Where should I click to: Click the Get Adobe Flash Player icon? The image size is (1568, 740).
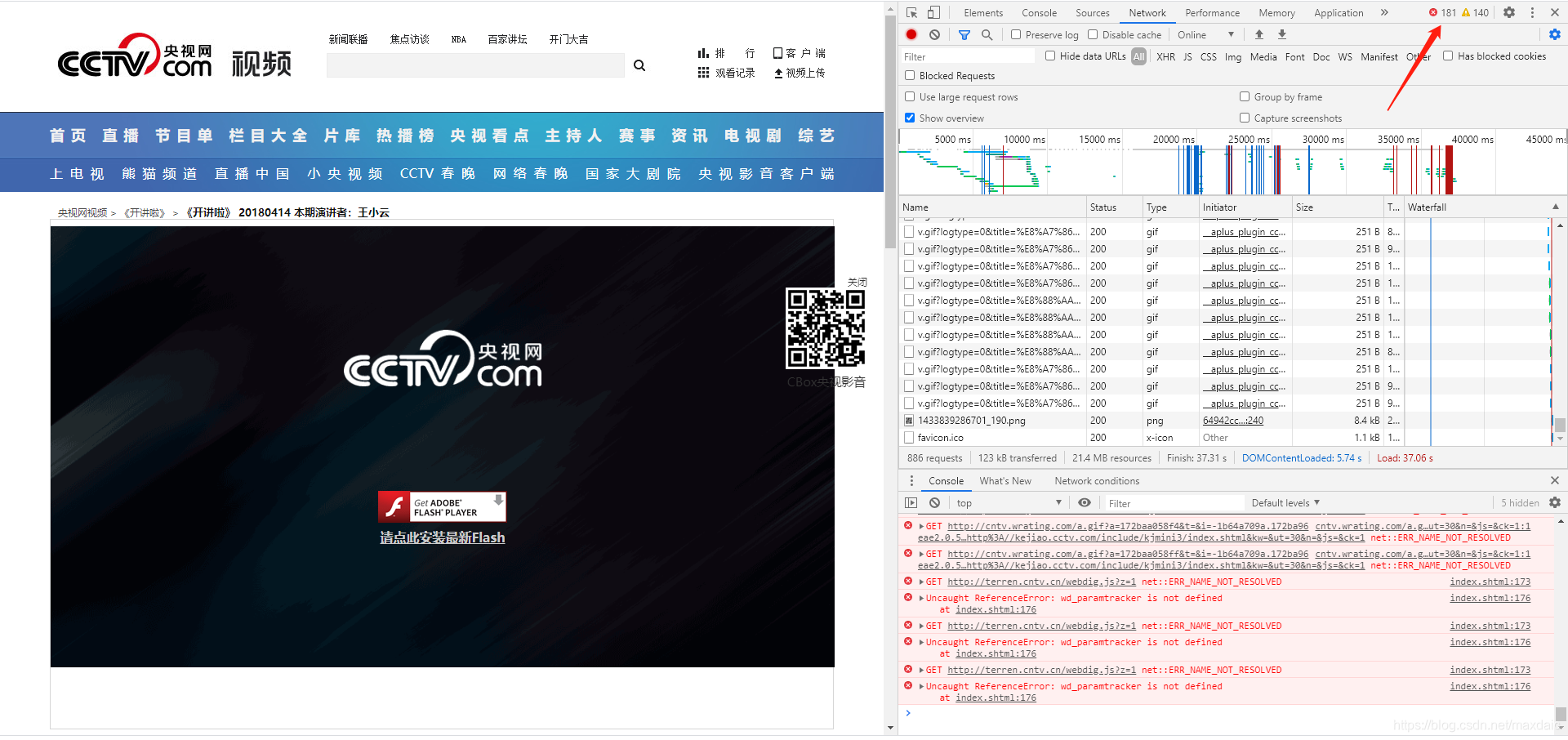tap(442, 506)
